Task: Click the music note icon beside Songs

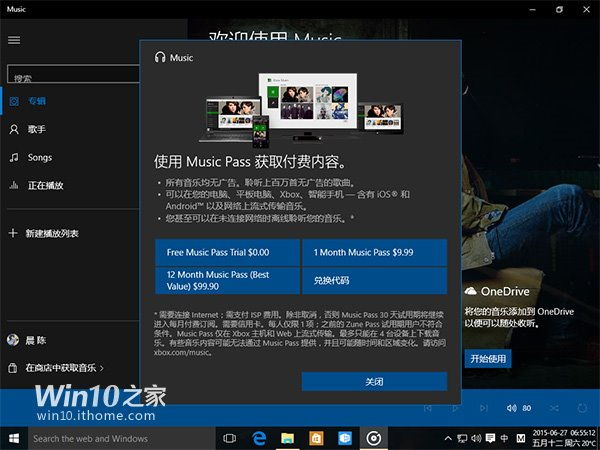Action: pyautogui.click(x=14, y=157)
